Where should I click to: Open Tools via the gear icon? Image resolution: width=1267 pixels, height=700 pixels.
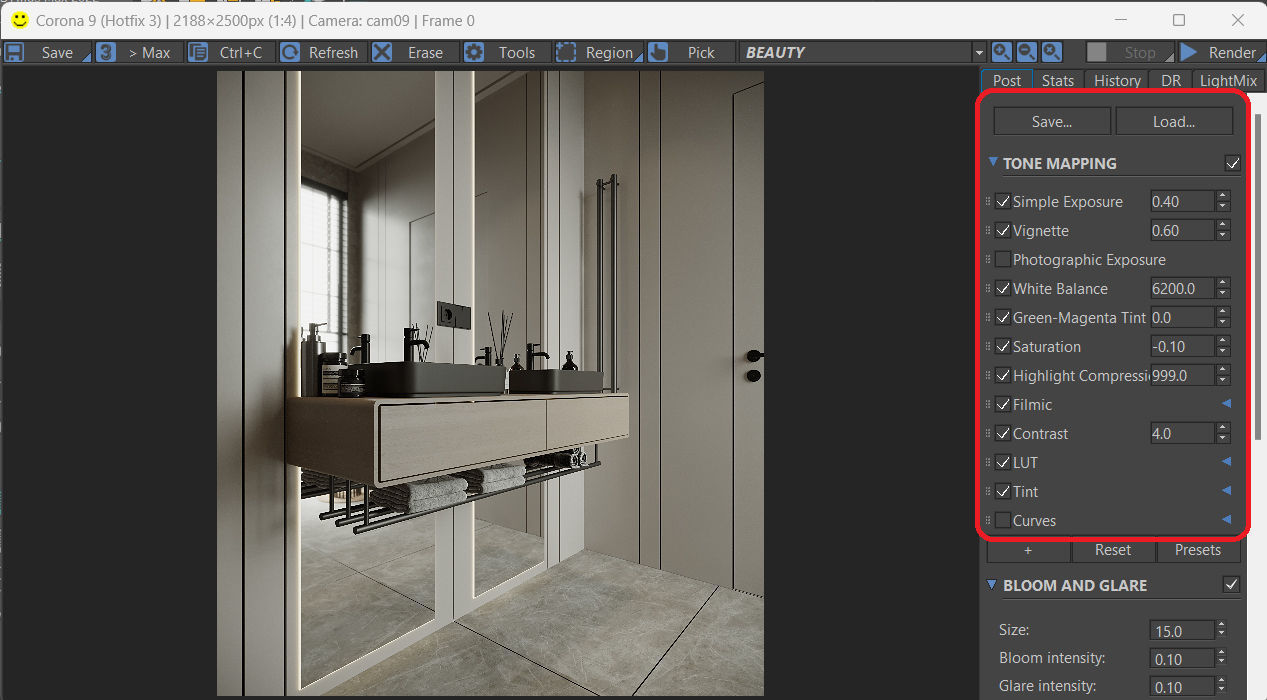(x=474, y=53)
